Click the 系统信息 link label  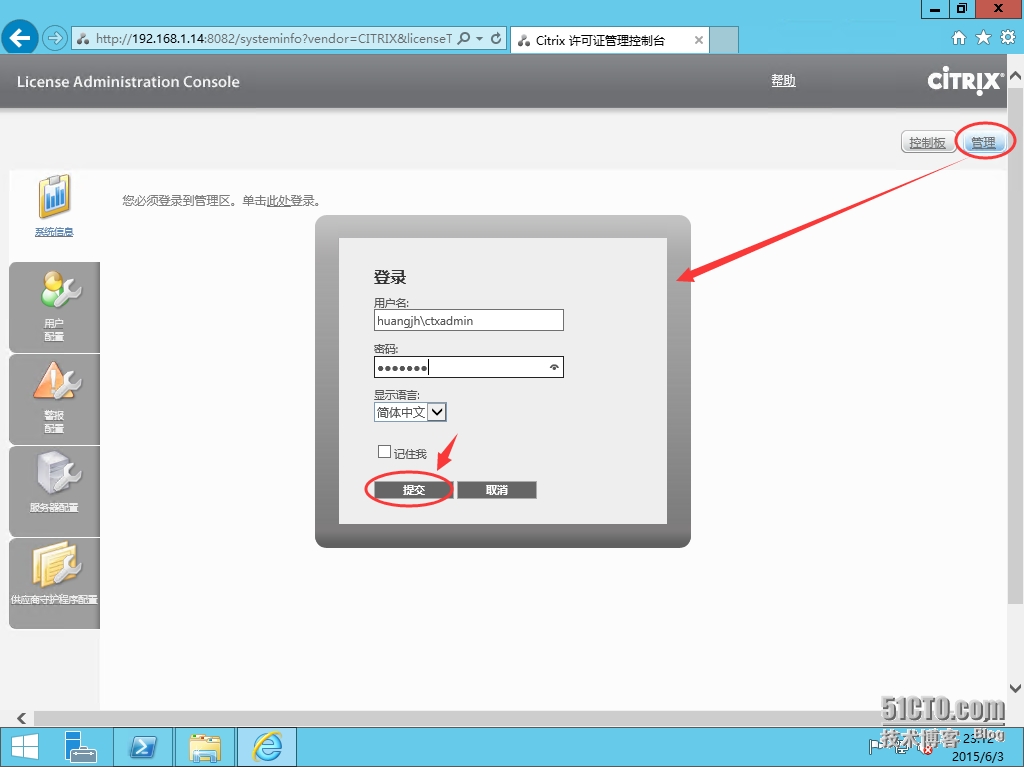54,232
